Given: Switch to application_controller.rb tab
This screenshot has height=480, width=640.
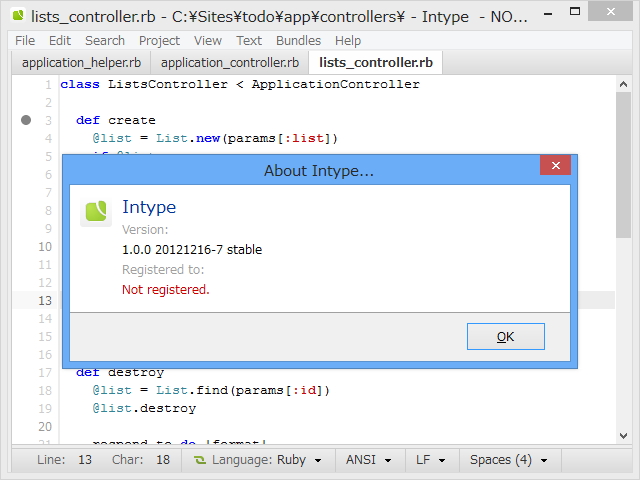Looking at the screenshot, I should point(230,63).
